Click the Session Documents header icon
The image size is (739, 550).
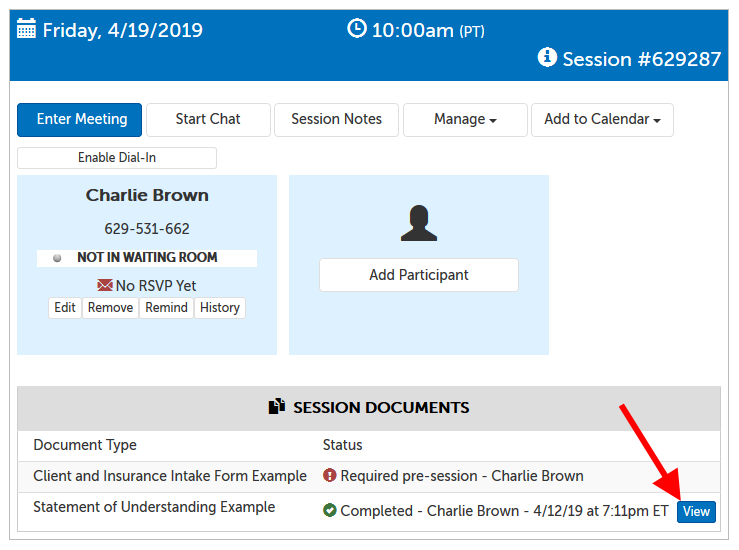point(277,407)
